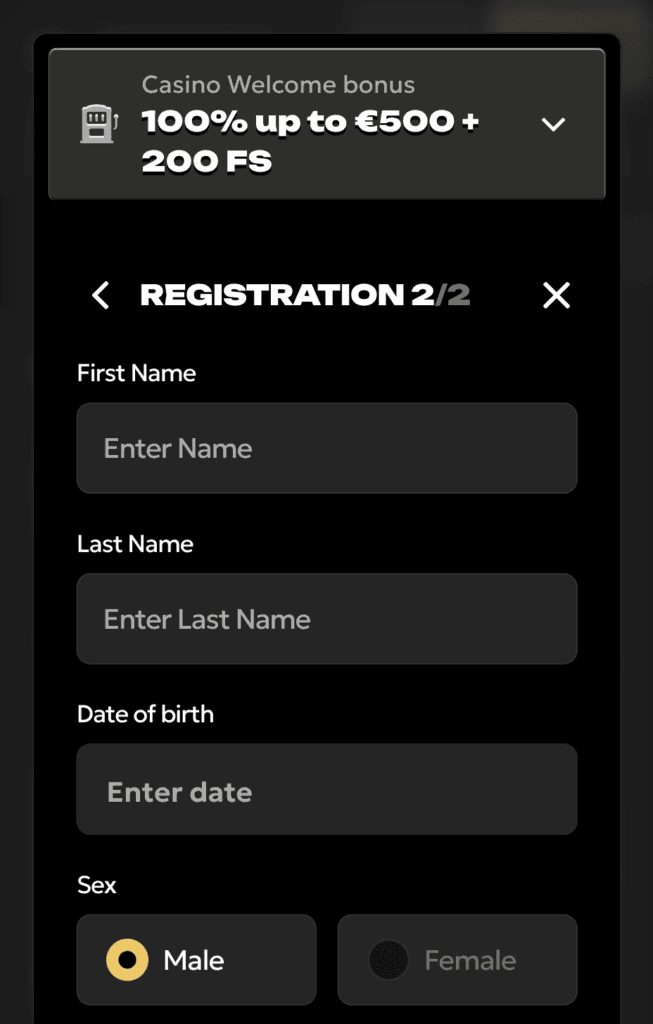653x1024 pixels.
Task: Click the Casino Welcome bonus title
Action: [x=278, y=84]
